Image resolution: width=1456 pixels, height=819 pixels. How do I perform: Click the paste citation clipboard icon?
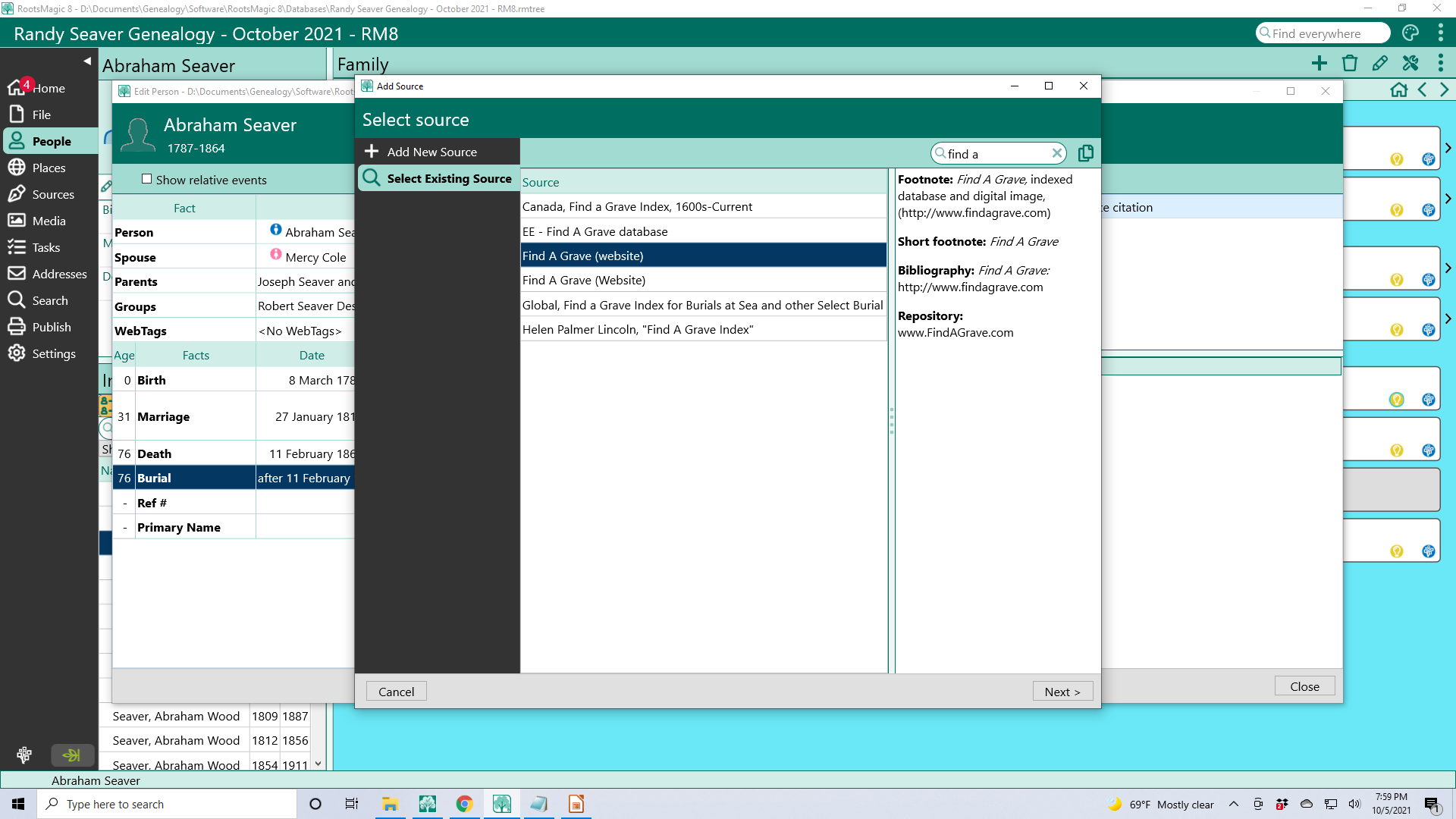tap(1086, 153)
